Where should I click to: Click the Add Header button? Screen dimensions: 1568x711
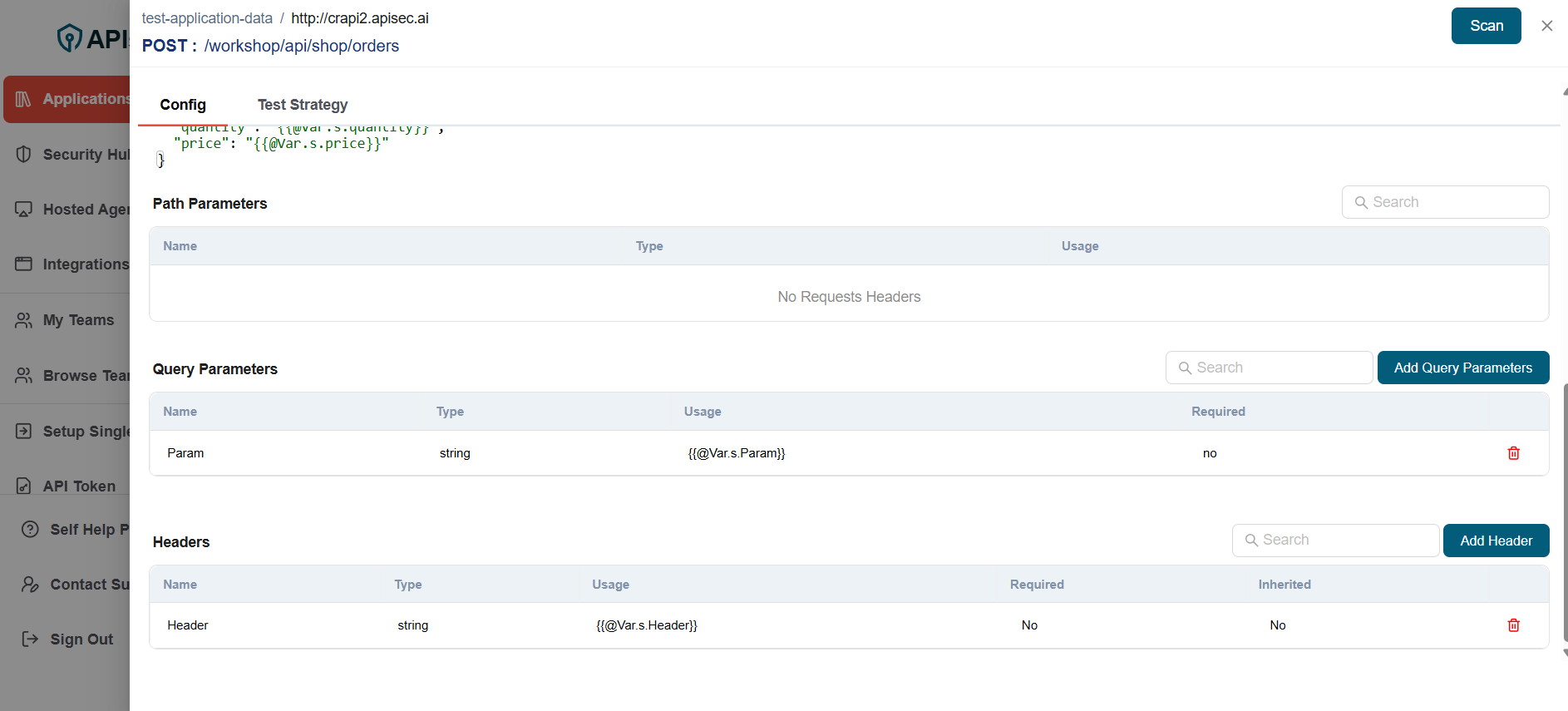point(1496,541)
